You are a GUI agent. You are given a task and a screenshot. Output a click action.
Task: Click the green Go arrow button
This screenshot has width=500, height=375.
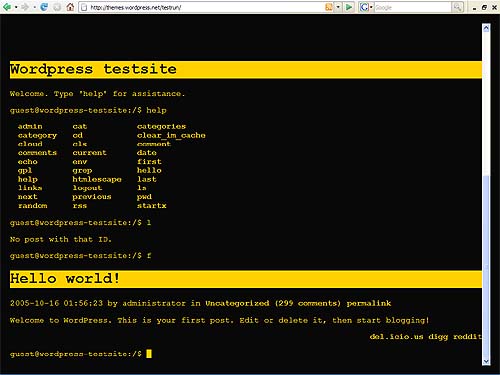click(x=349, y=7)
